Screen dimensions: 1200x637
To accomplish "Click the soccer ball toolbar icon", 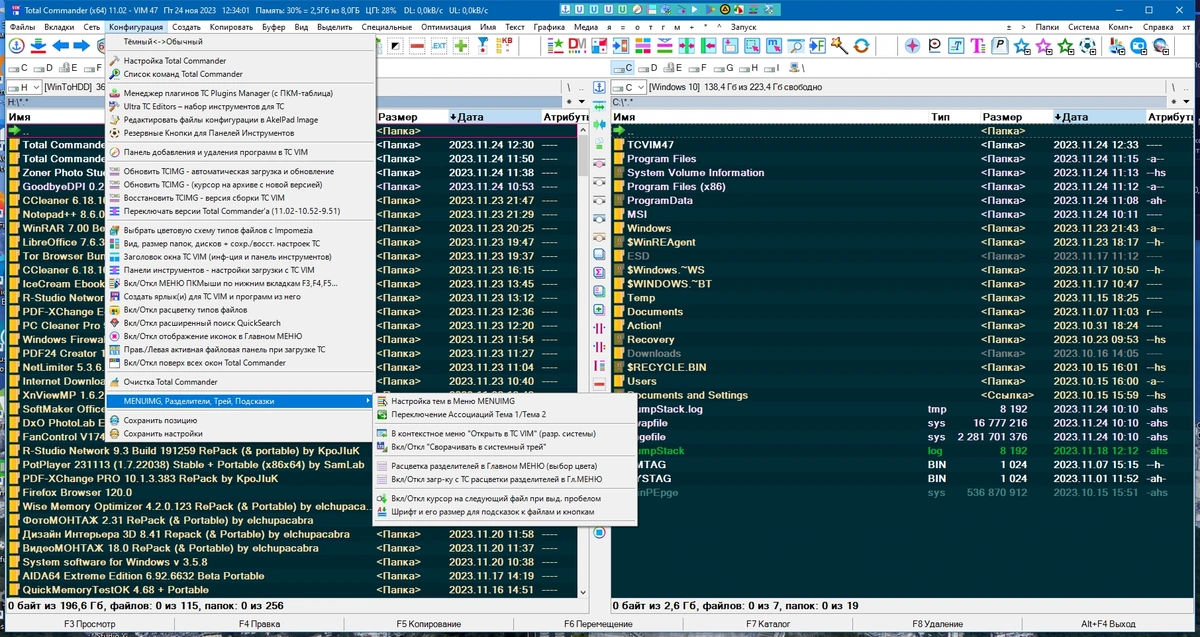I will 1088,45.
